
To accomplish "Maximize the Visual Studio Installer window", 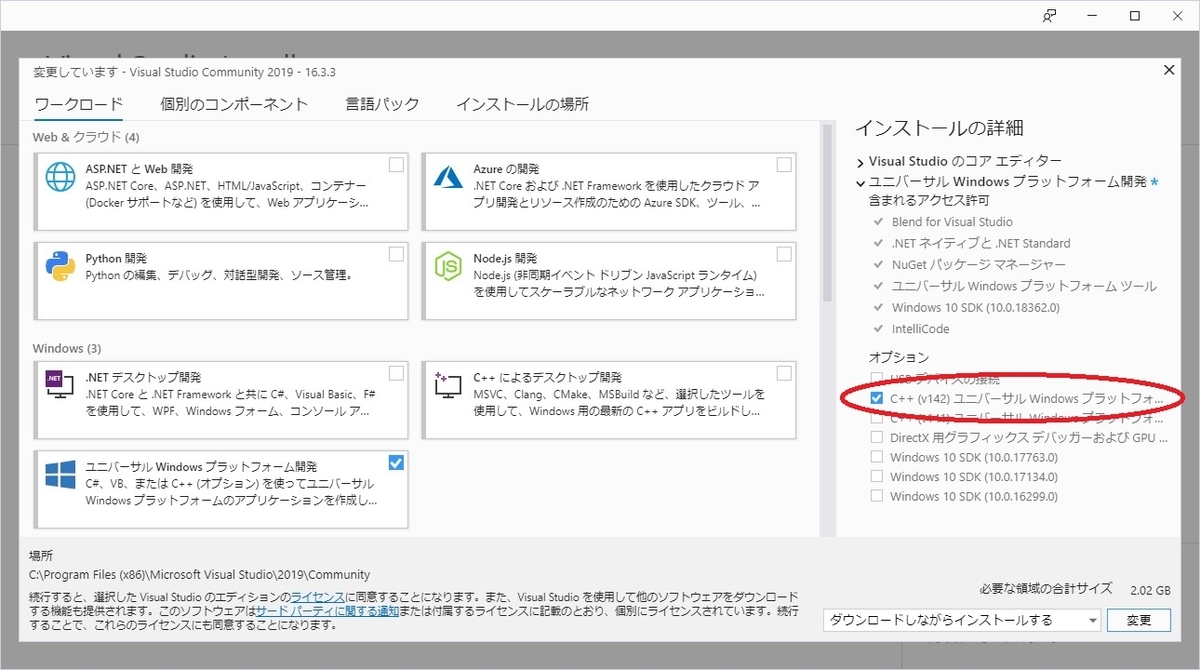I will (x=1135, y=16).
